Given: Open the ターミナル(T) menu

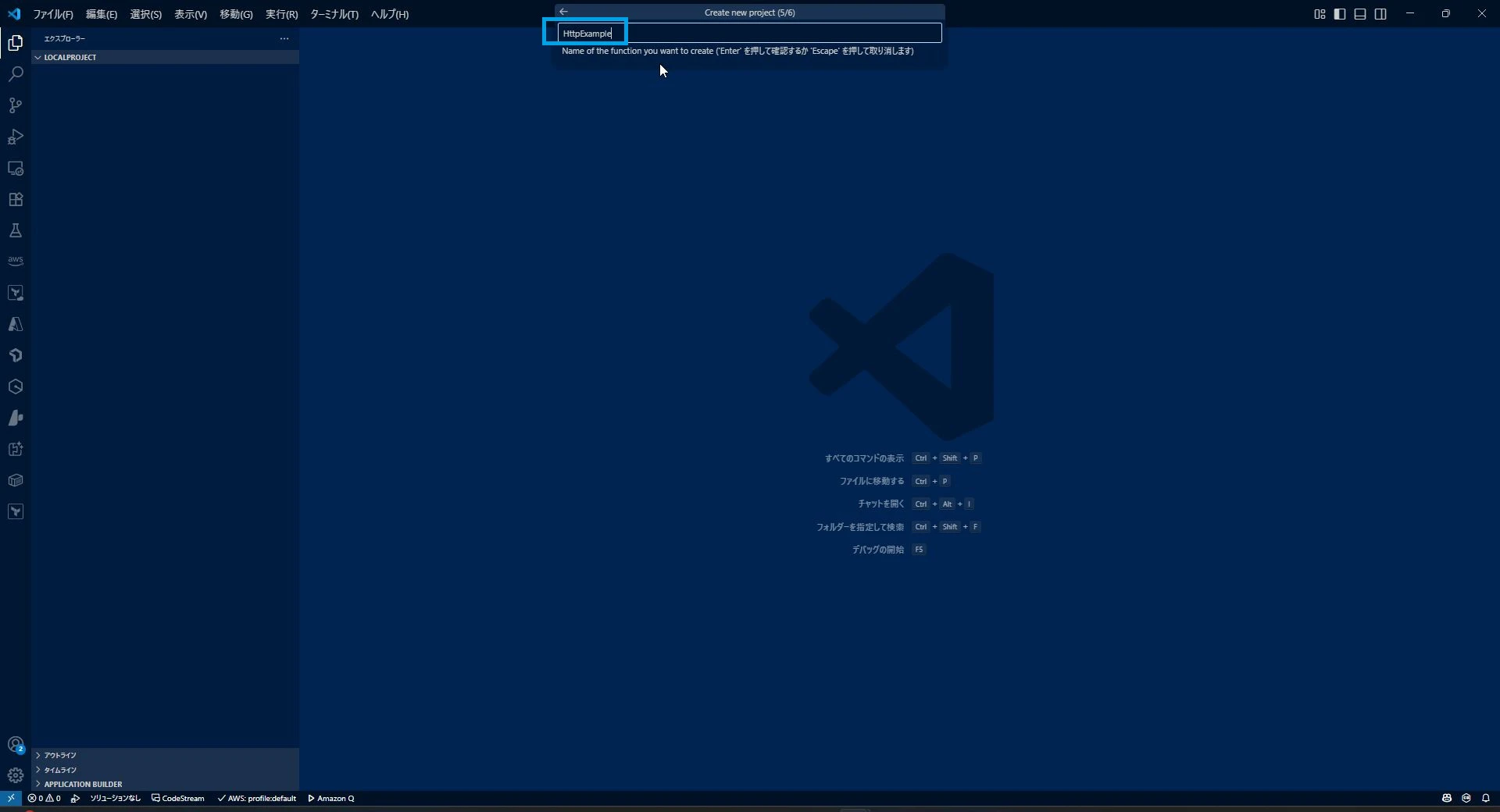Looking at the screenshot, I should [334, 14].
